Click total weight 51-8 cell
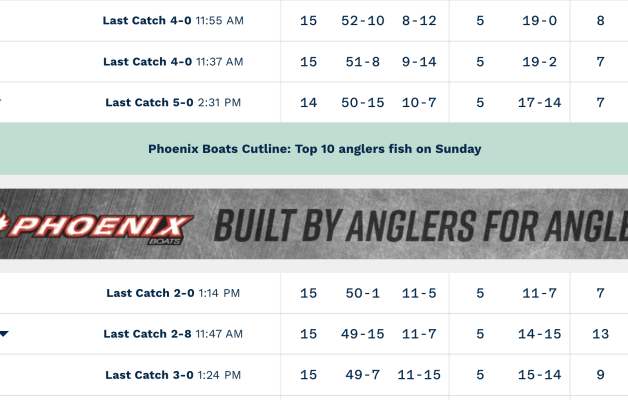 361,62
